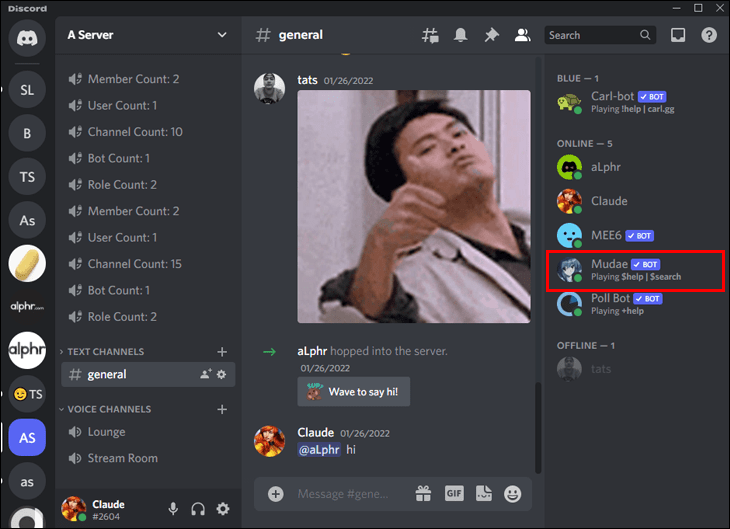Viewport: 730px width, 529px height.
Task: Open the Threads icon in channel header
Action: click(x=430, y=35)
